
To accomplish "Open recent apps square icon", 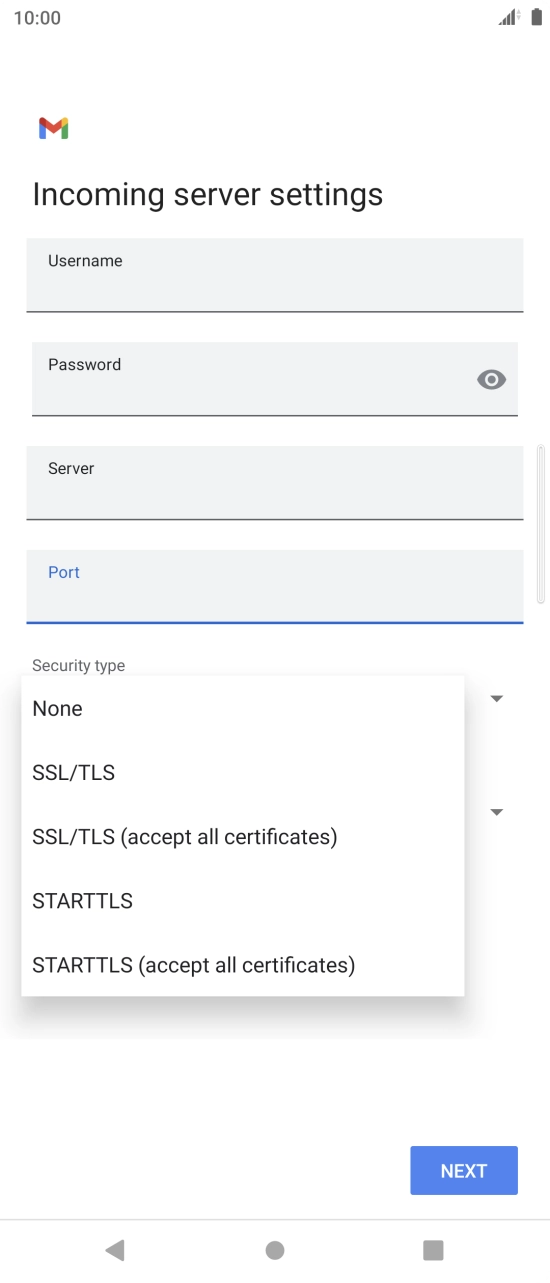I will (433, 1249).
